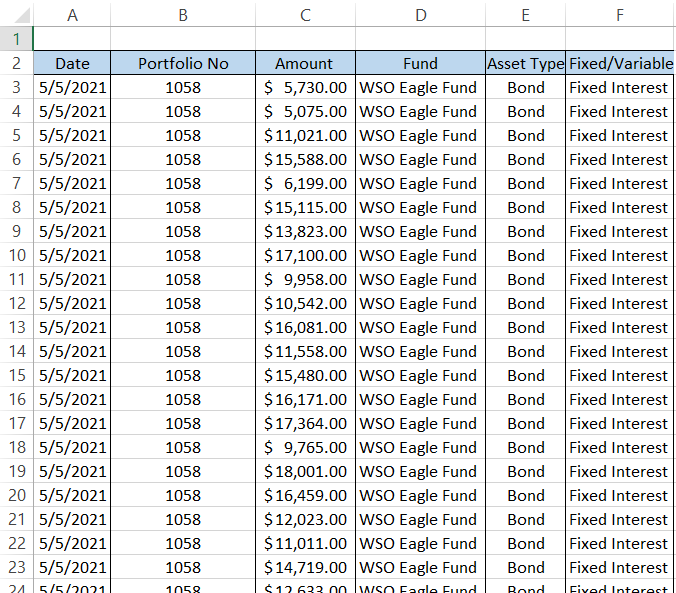Select the Asset Type header cell
The width and height of the screenshot is (676, 593).
click(525, 63)
